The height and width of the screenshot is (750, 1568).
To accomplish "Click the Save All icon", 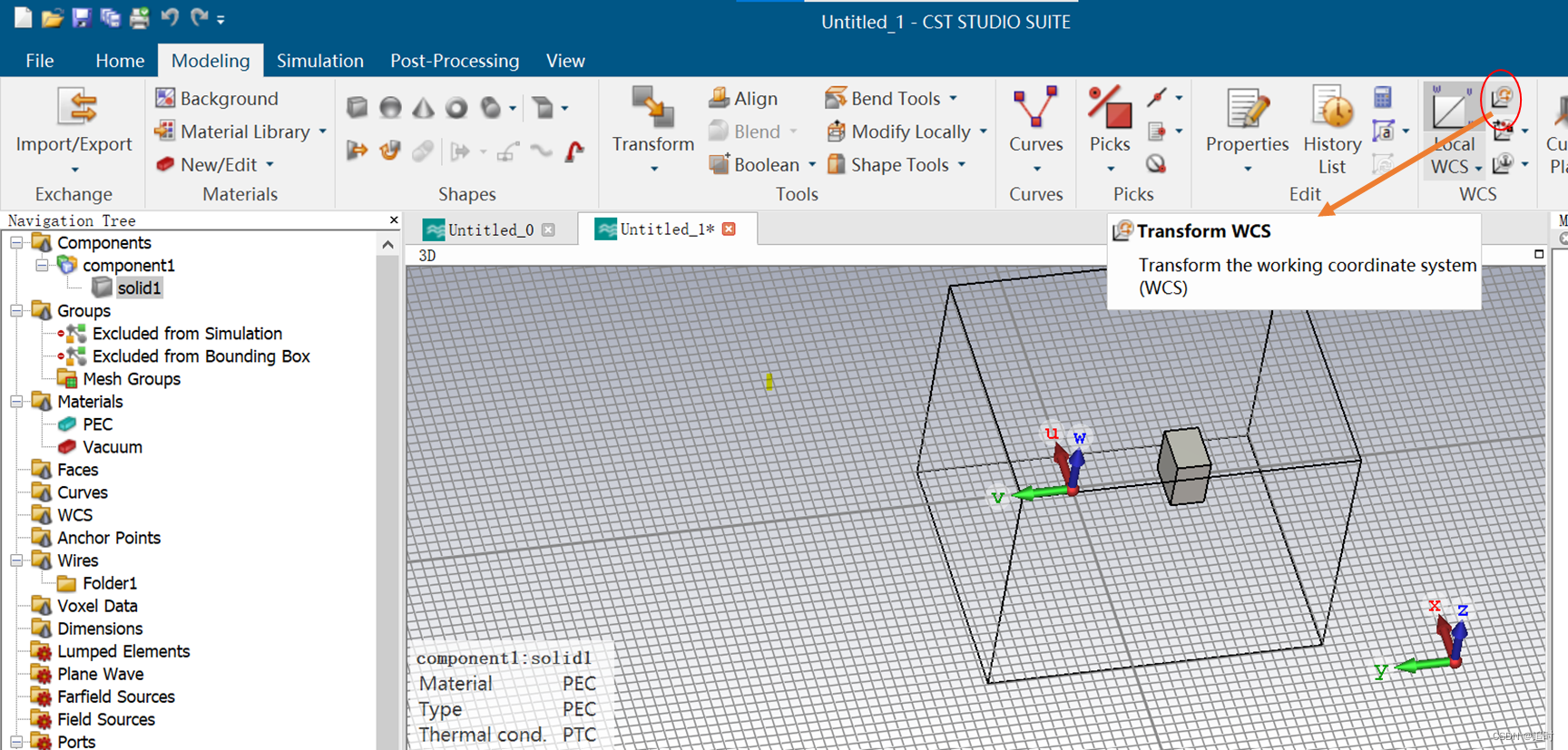I will coord(110,17).
